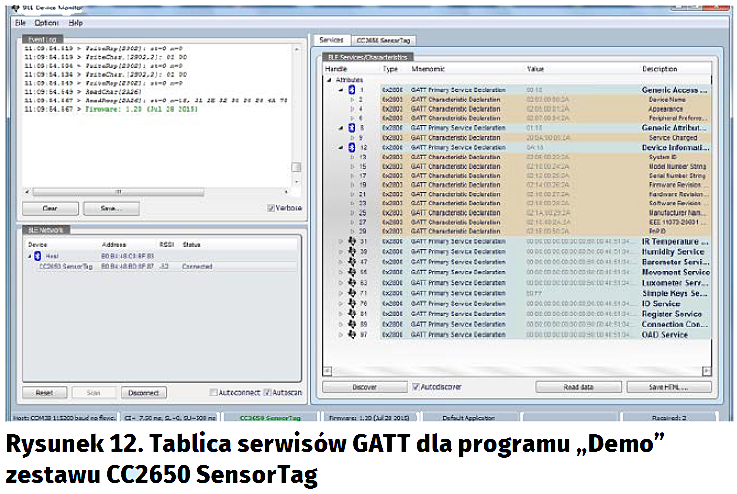Click the Bluetooth icon for Generic Access service
Image resolution: width=737 pixels, height=494 pixels.
tap(351, 90)
